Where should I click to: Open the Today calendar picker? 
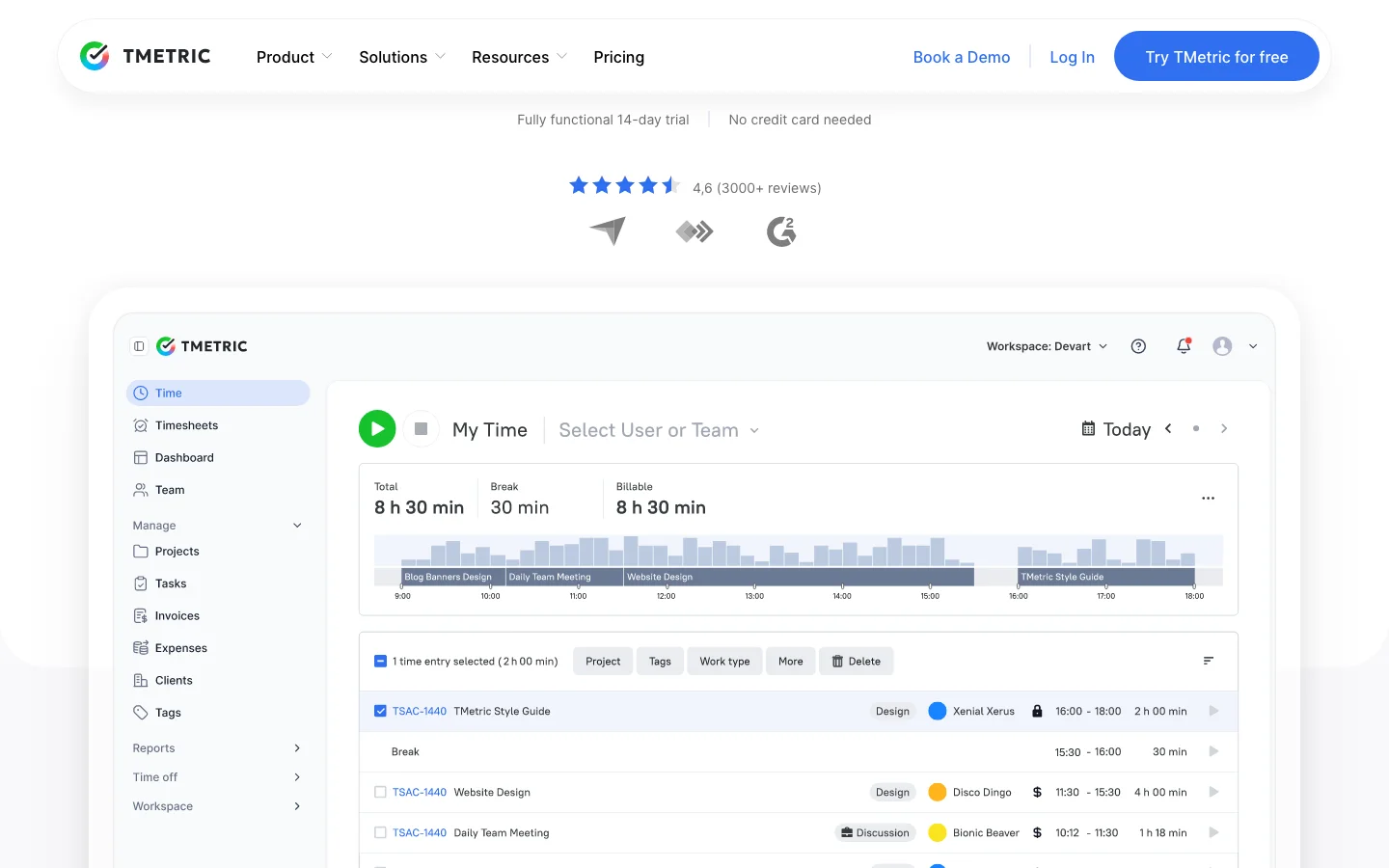point(1116,429)
